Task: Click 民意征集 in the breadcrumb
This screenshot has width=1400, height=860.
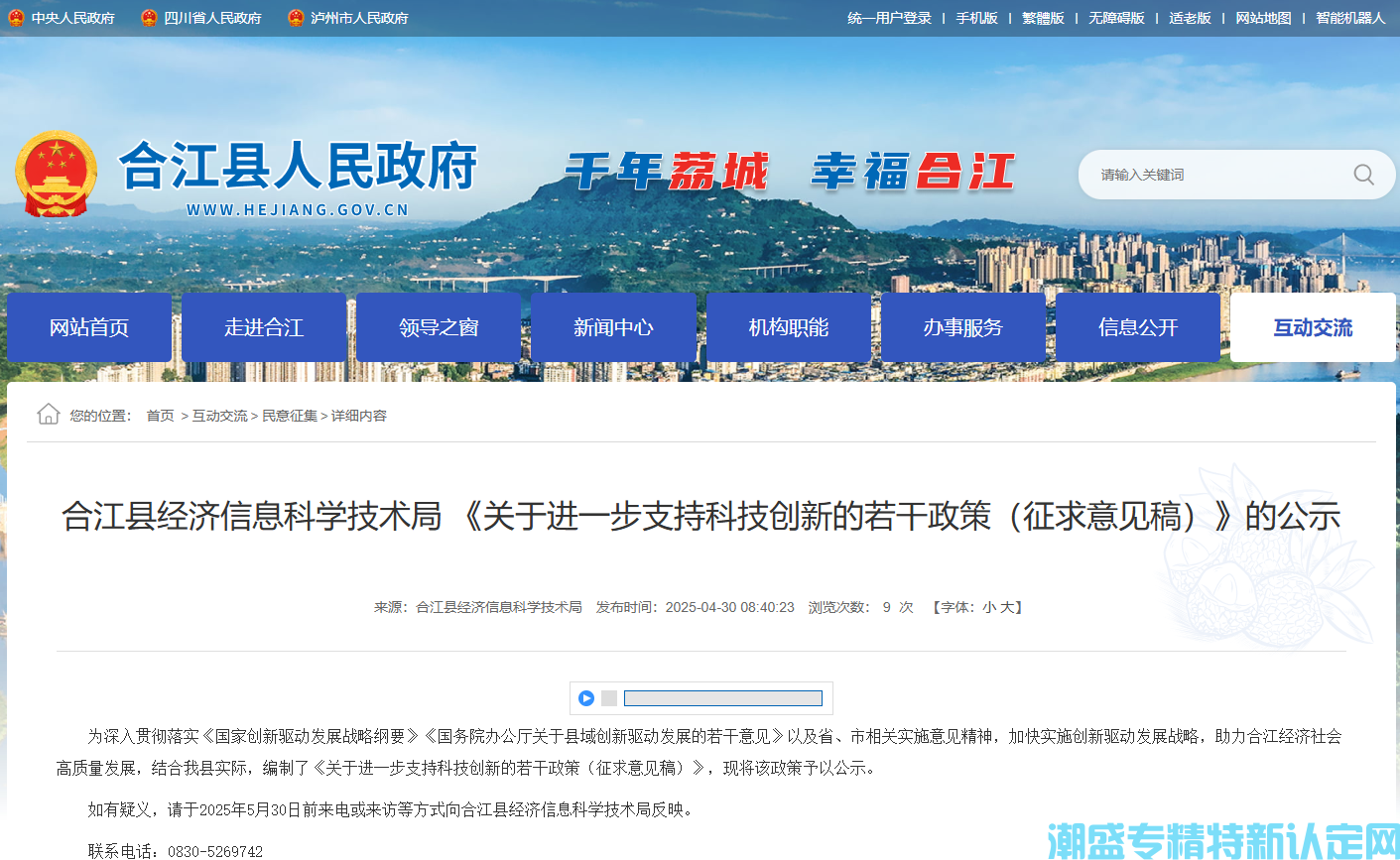Action: click(290, 416)
